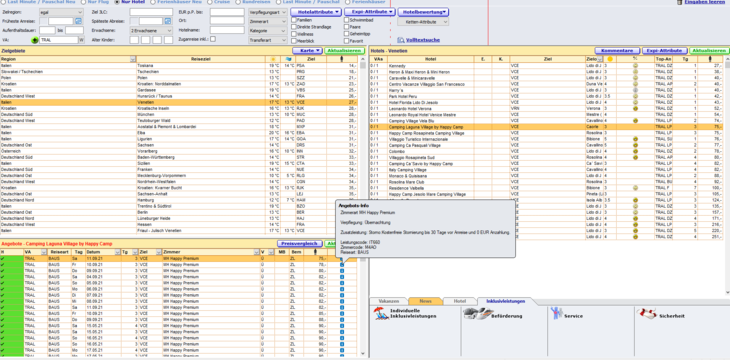Open the Transferart dropdown
730x360 pixels.
(268, 40)
